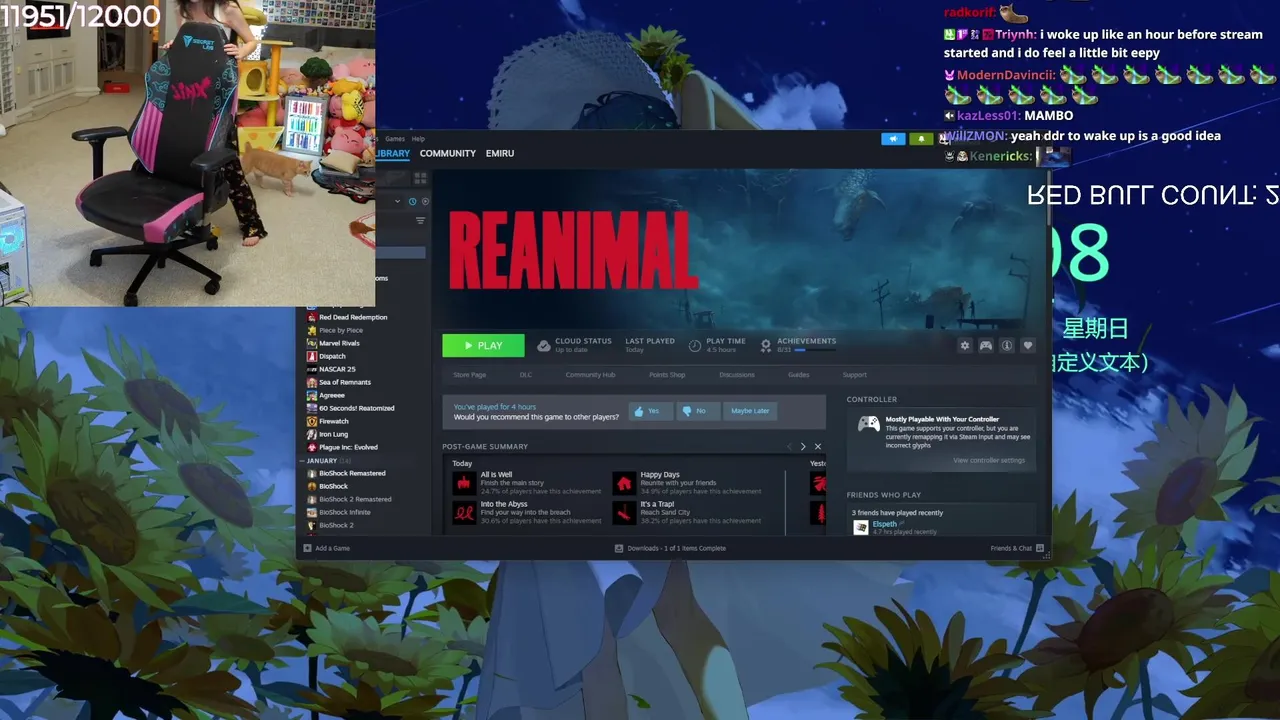Select Dispatch in library

pos(326,356)
